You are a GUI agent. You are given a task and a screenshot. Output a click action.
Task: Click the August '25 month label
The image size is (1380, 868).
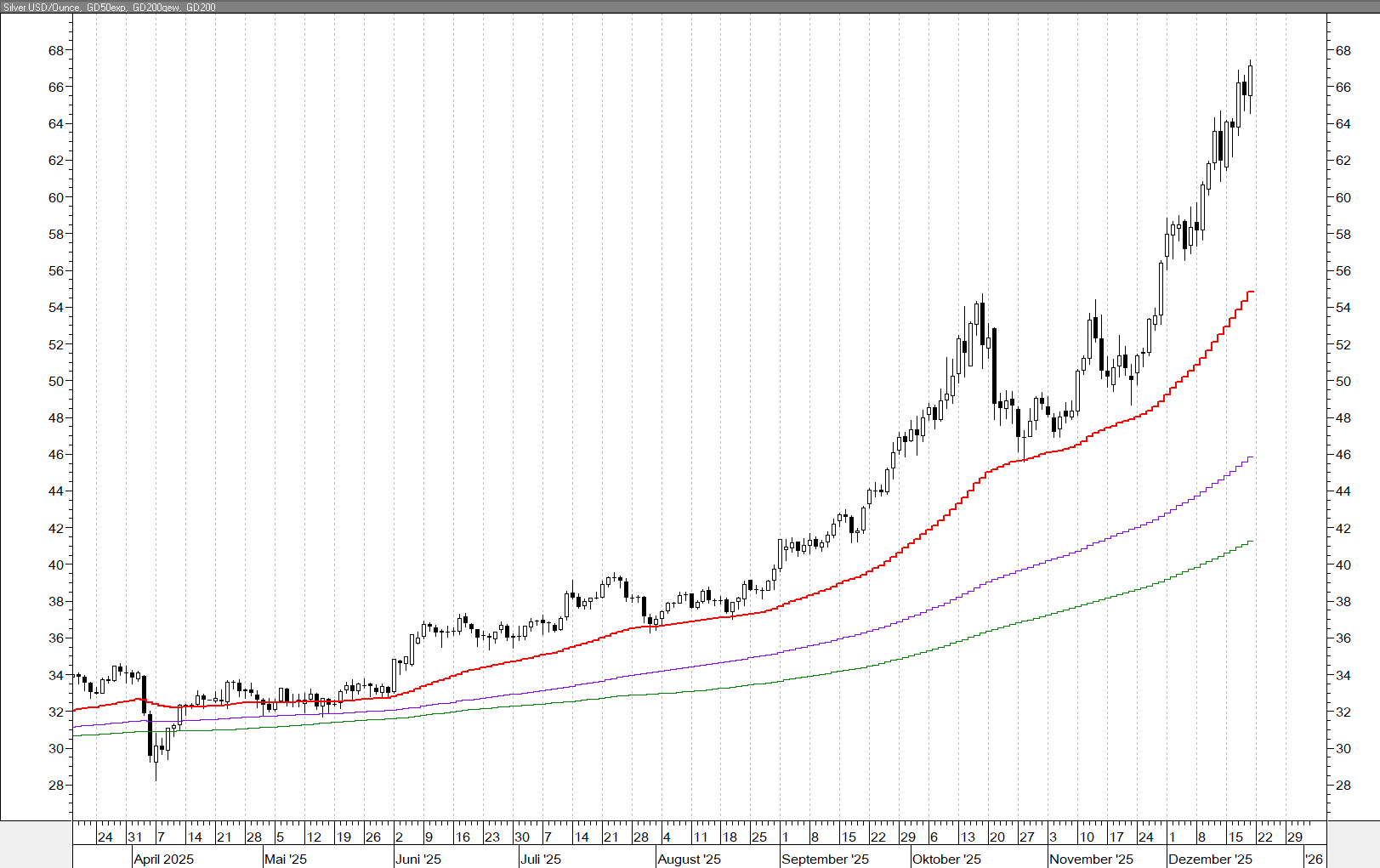coord(689,859)
